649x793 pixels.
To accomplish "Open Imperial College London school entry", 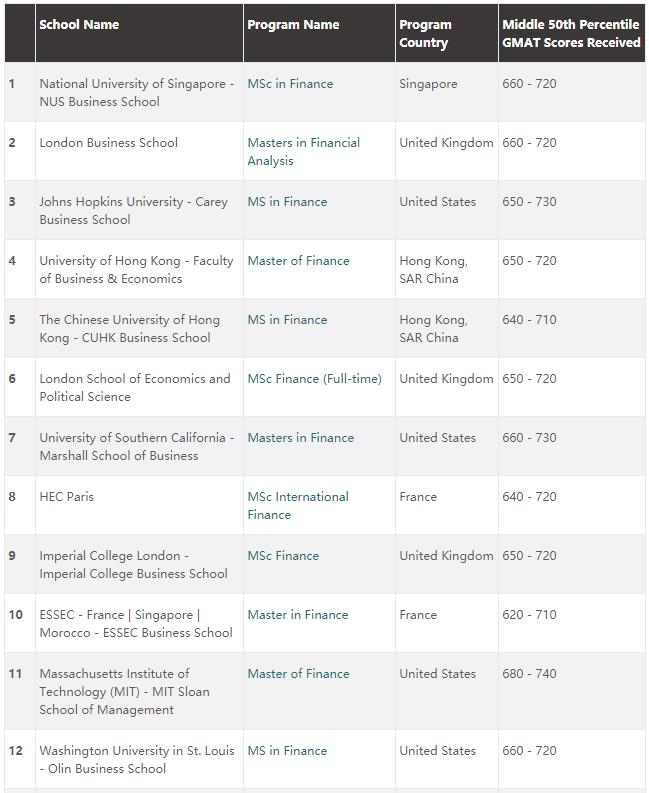I will [133, 565].
